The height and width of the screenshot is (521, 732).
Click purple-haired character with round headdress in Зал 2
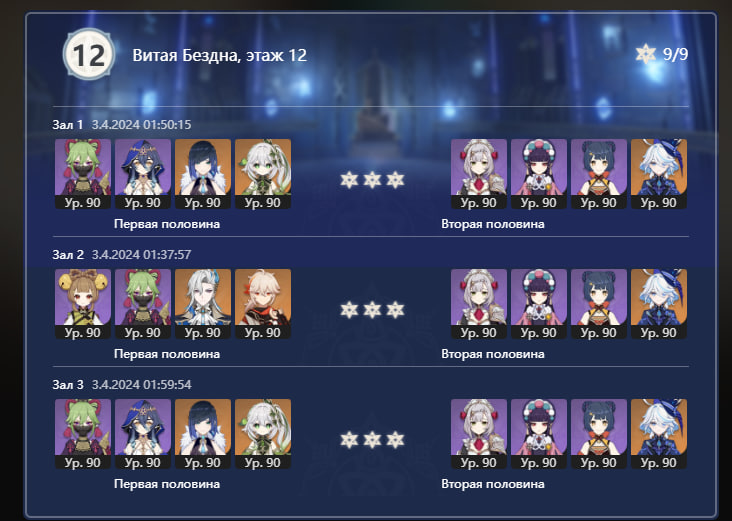[x=539, y=303]
